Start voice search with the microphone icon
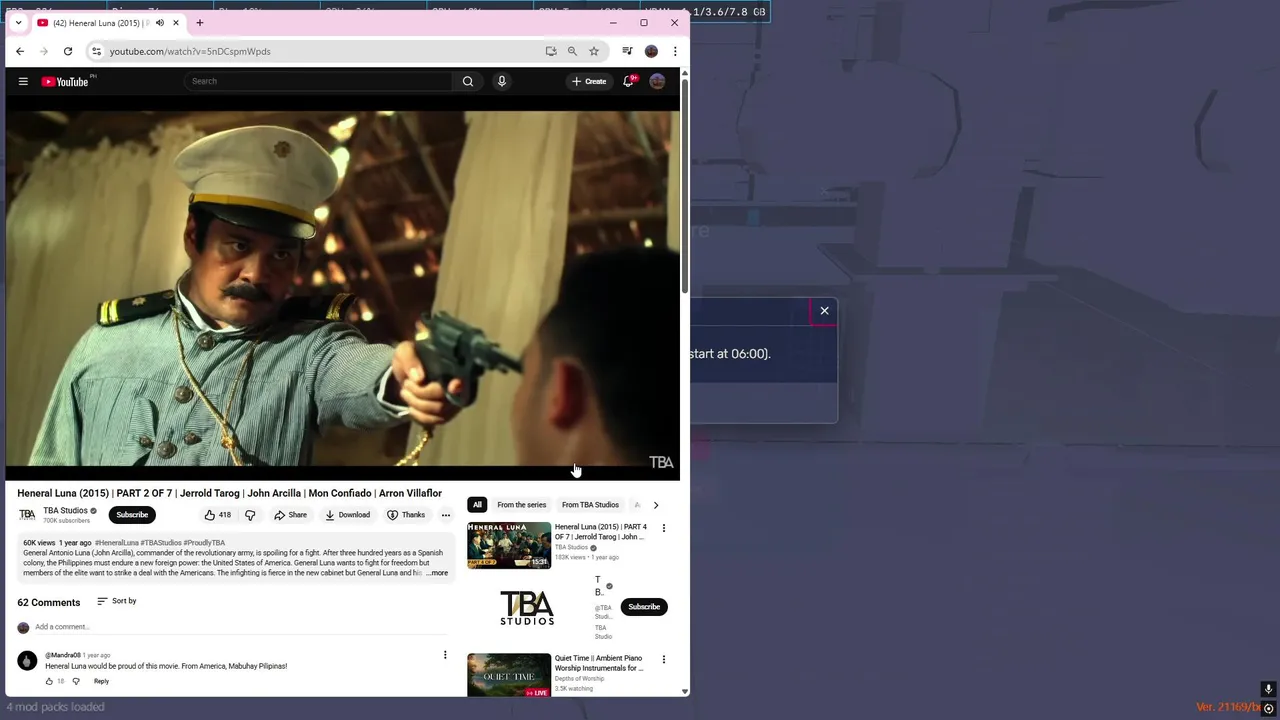 coord(502,81)
